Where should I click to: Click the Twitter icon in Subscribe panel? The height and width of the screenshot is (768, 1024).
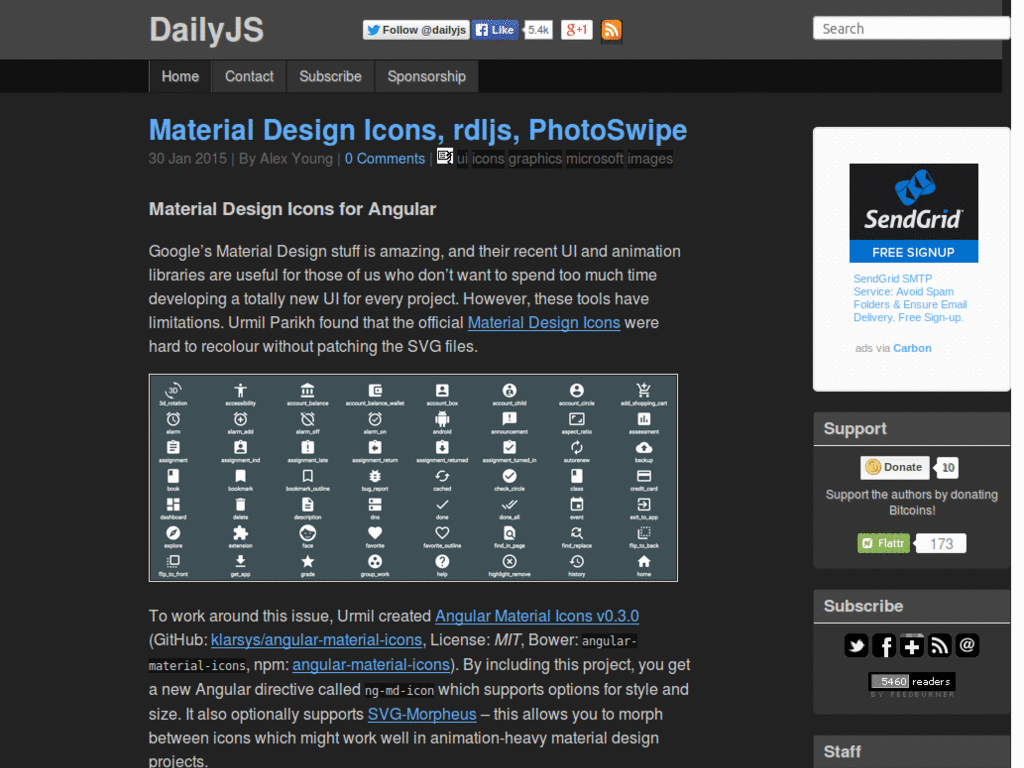[x=856, y=645]
